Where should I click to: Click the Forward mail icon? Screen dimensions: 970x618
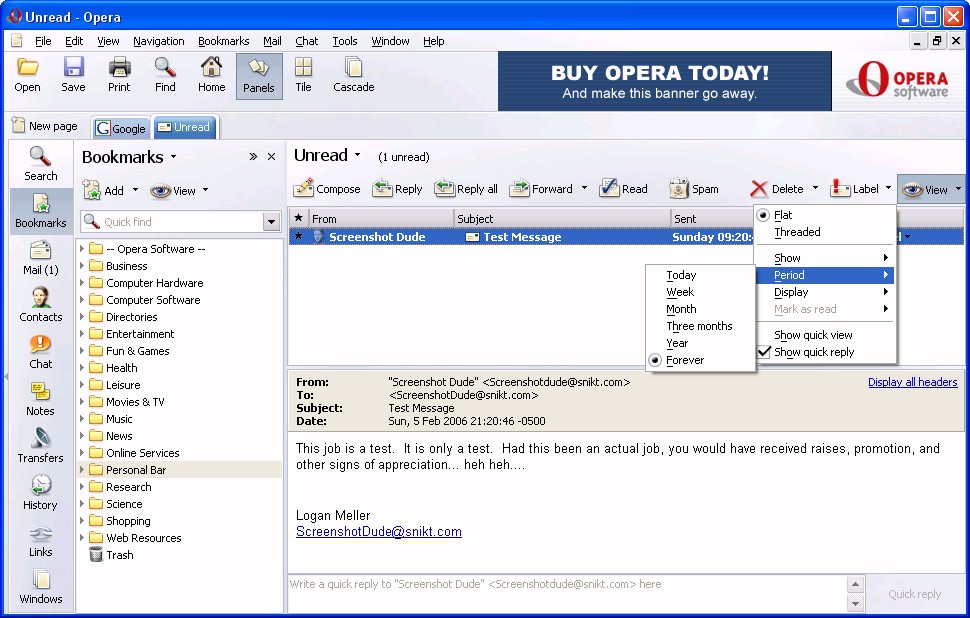(519, 188)
